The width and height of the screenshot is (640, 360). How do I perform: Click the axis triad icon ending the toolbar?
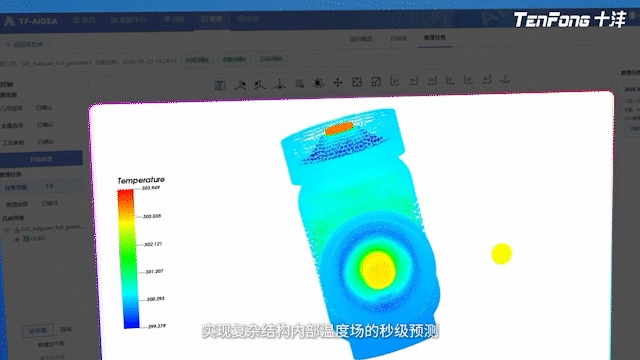click(505, 79)
